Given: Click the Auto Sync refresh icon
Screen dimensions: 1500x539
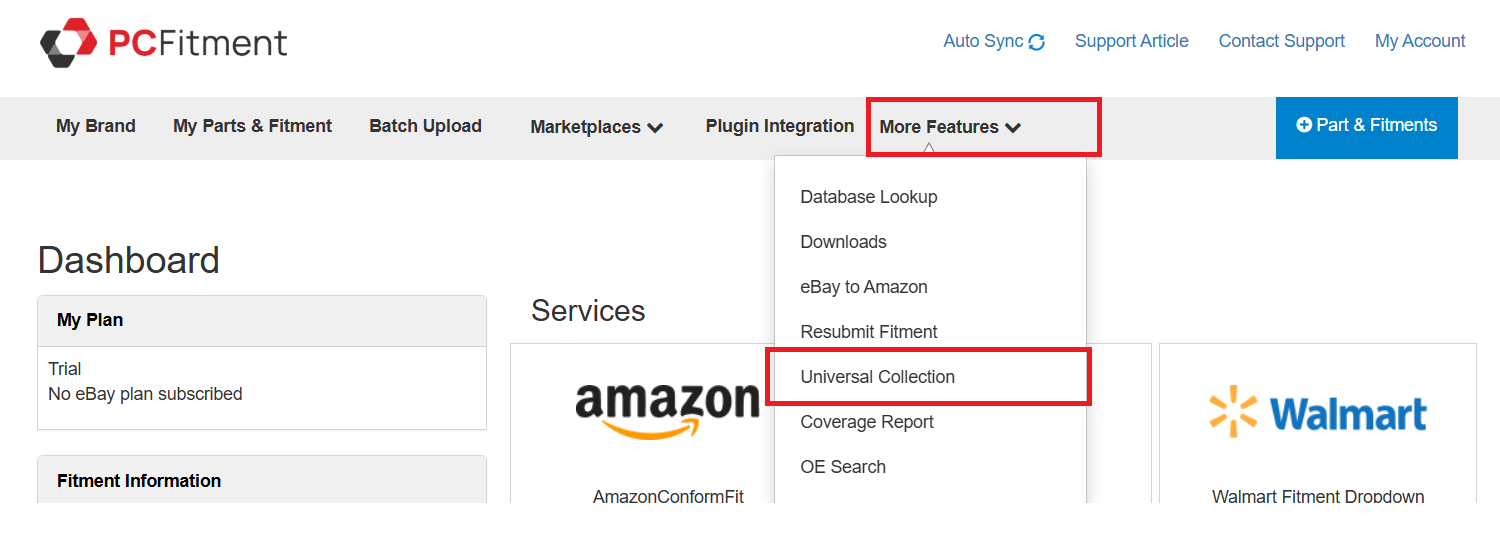Looking at the screenshot, I should pyautogui.click(x=1037, y=42).
